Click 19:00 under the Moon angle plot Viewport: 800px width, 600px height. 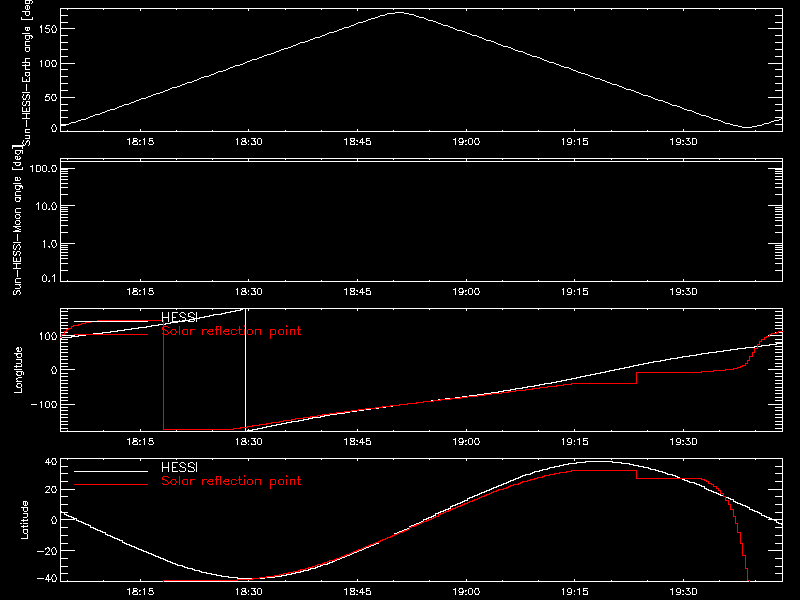coord(466,292)
